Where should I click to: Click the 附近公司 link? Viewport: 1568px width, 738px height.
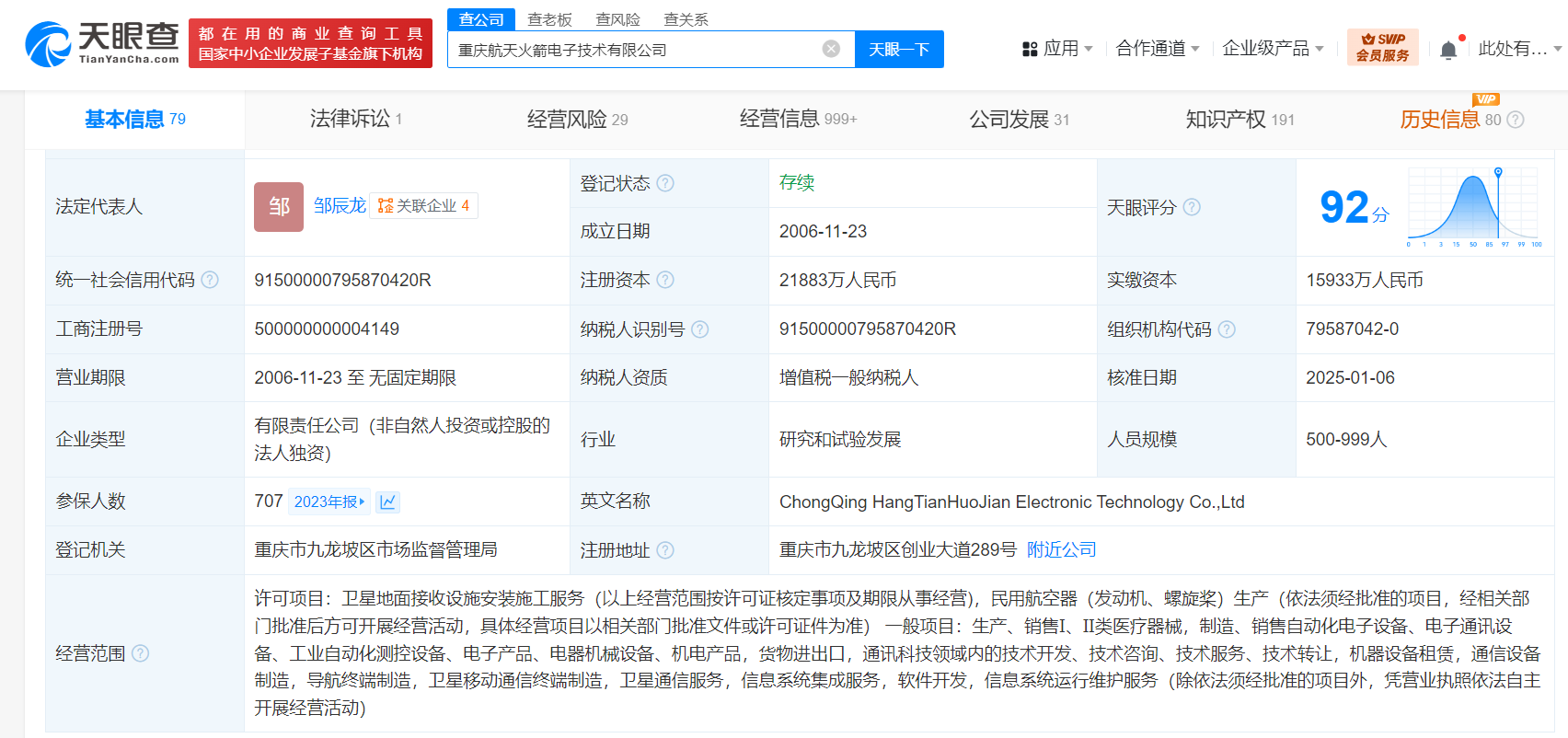[1061, 549]
